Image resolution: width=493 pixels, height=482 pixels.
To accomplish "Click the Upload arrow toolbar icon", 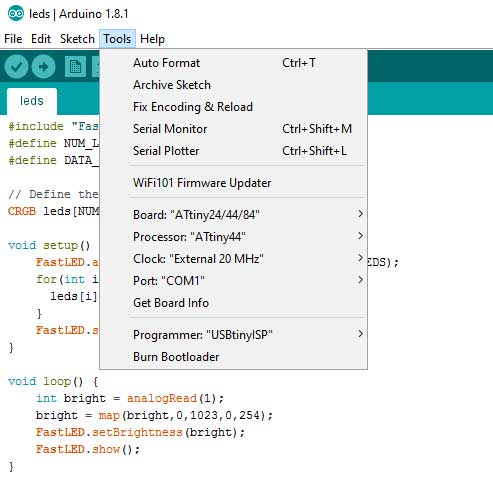I will (x=43, y=67).
